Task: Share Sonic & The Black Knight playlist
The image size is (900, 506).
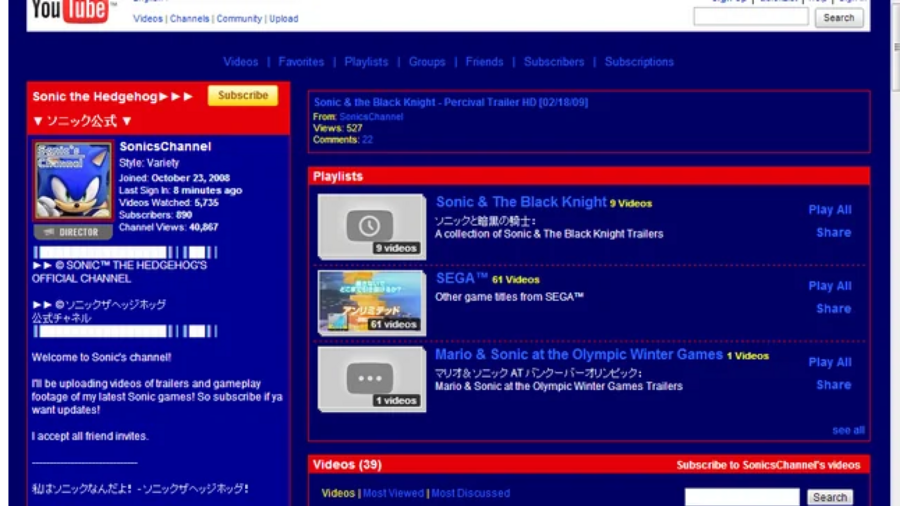Action: (x=833, y=232)
